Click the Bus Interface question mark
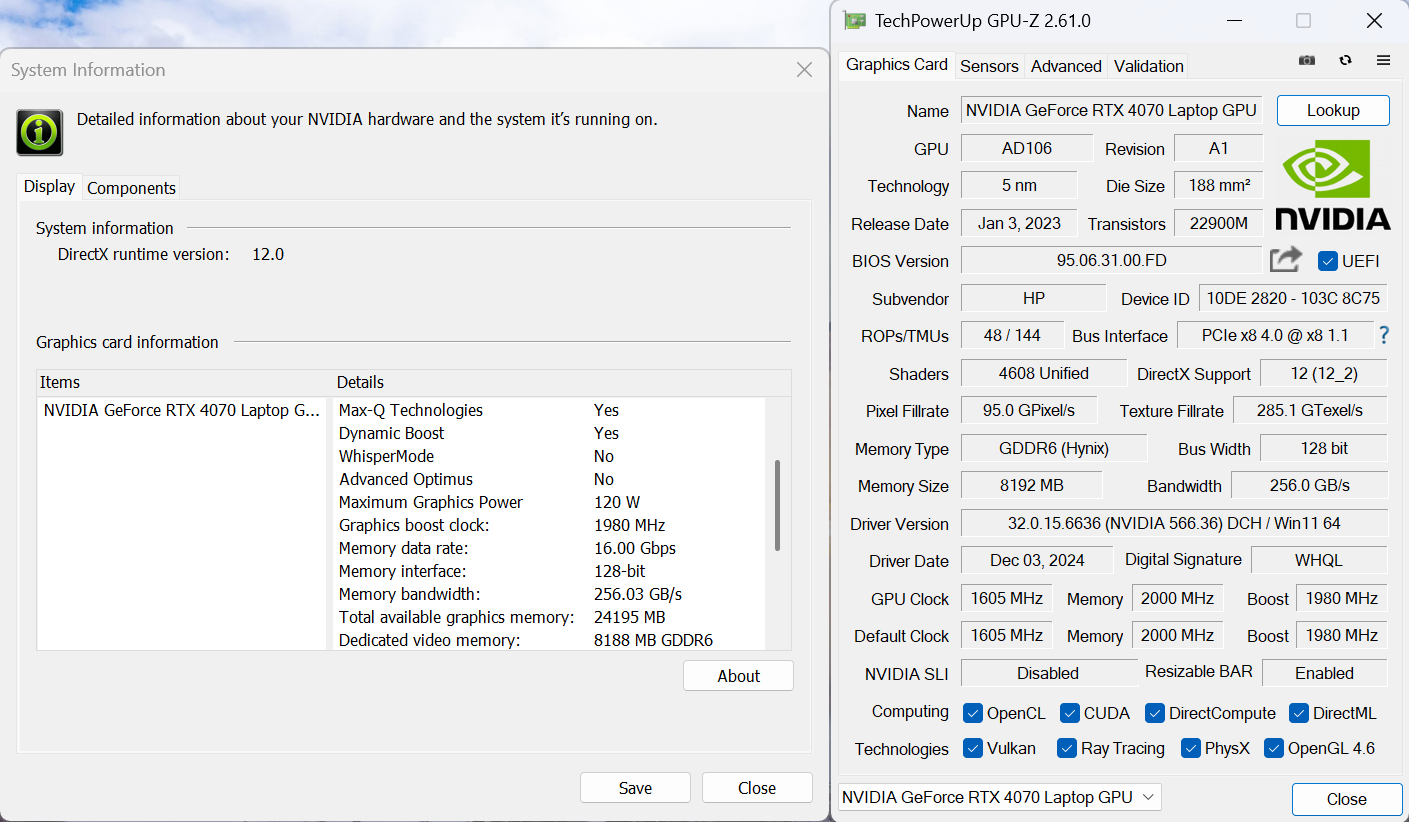1409x822 pixels. coord(1384,335)
